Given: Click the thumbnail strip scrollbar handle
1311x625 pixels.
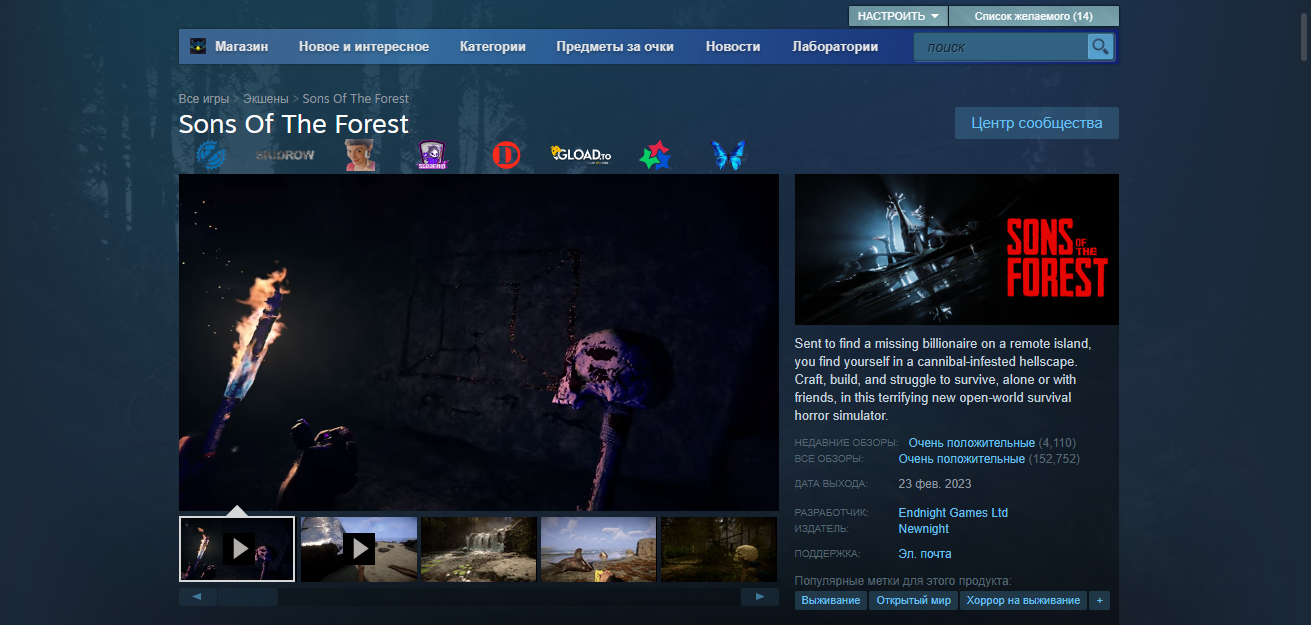Looking at the screenshot, I should pyautogui.click(x=248, y=597).
